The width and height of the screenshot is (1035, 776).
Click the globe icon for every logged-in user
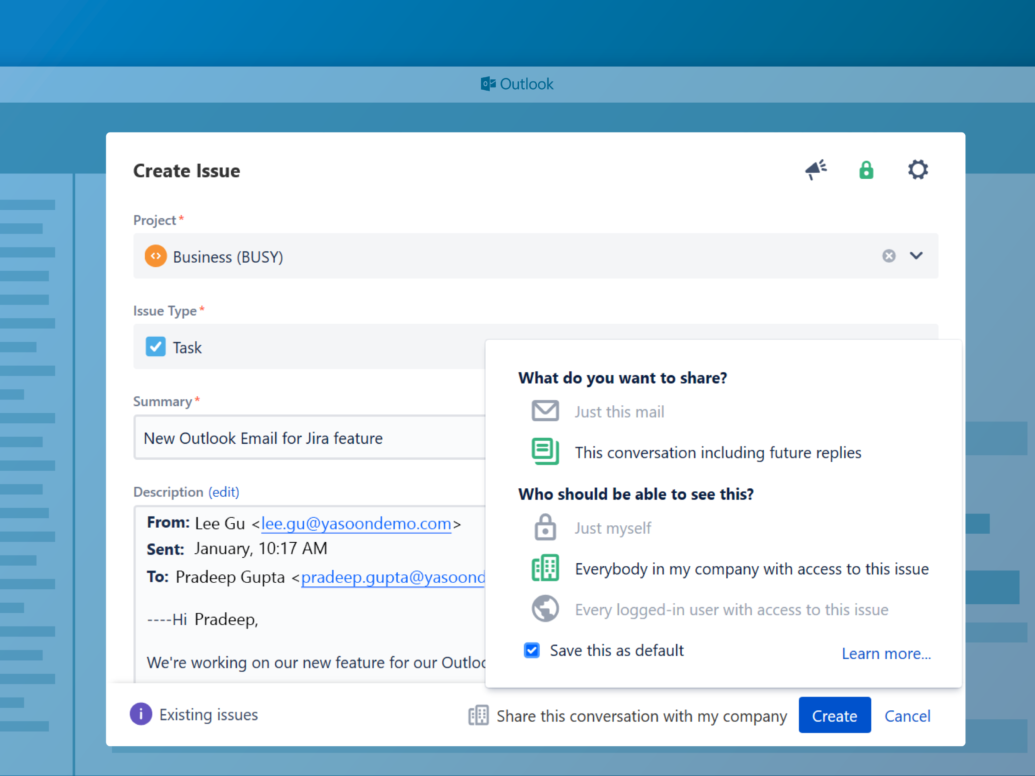[x=545, y=608]
